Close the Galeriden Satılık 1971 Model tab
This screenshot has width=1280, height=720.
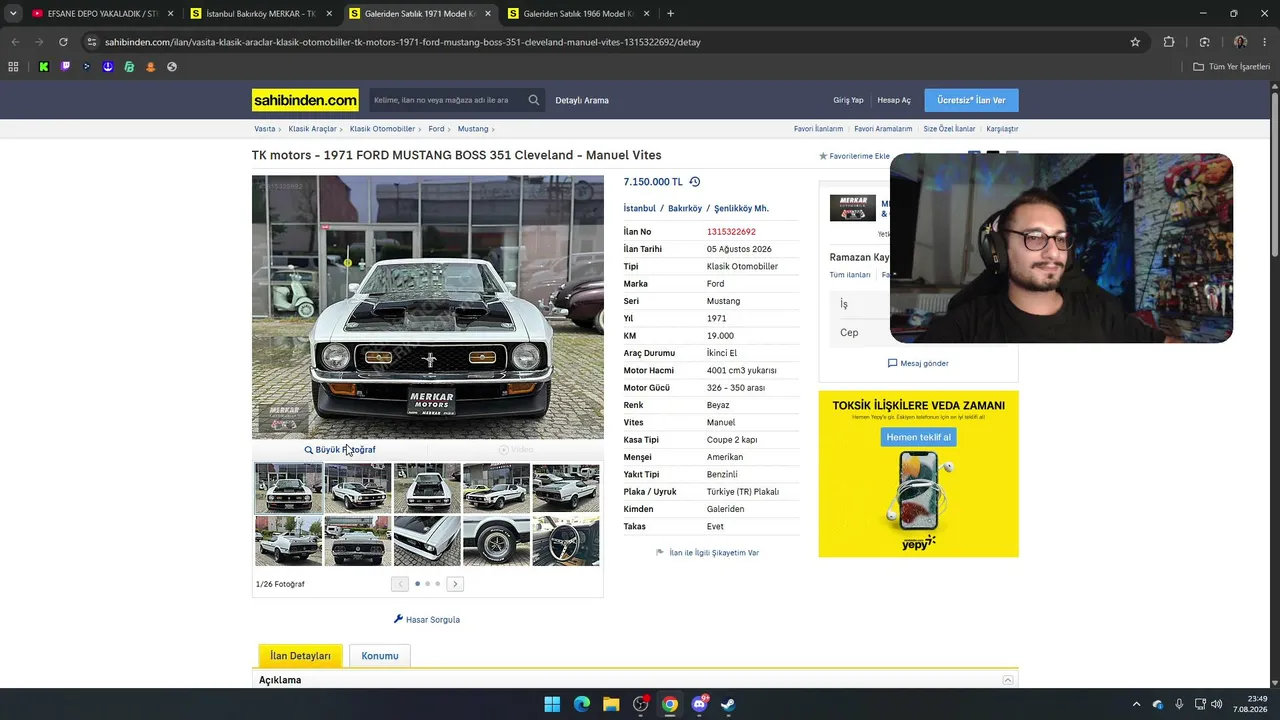(488, 14)
